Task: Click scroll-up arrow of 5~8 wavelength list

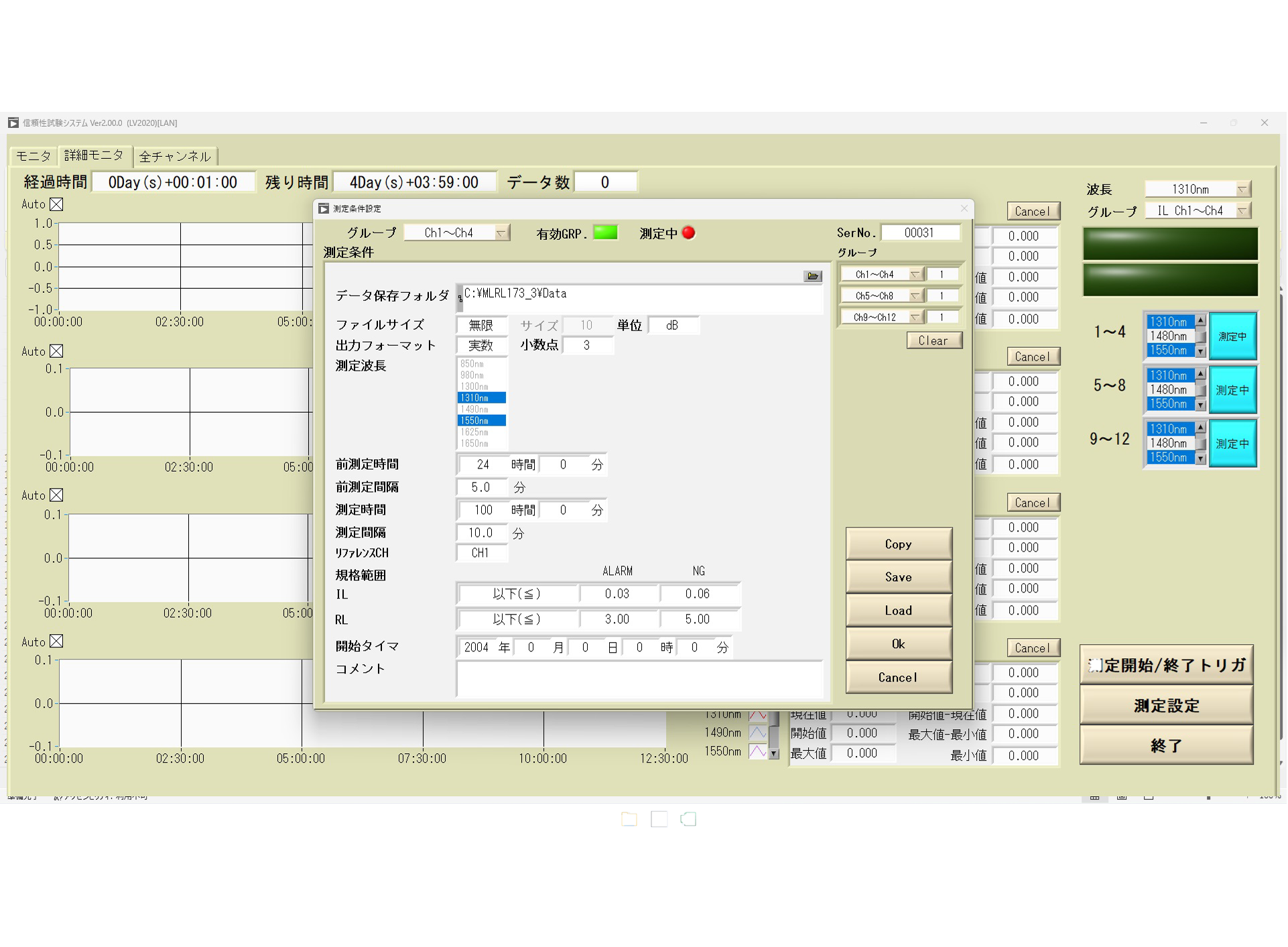Action: pyautogui.click(x=1201, y=374)
